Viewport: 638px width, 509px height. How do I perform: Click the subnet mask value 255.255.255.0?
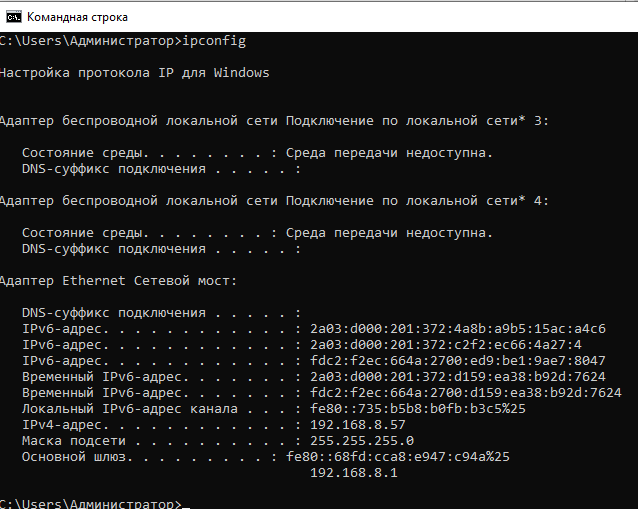[362, 441]
